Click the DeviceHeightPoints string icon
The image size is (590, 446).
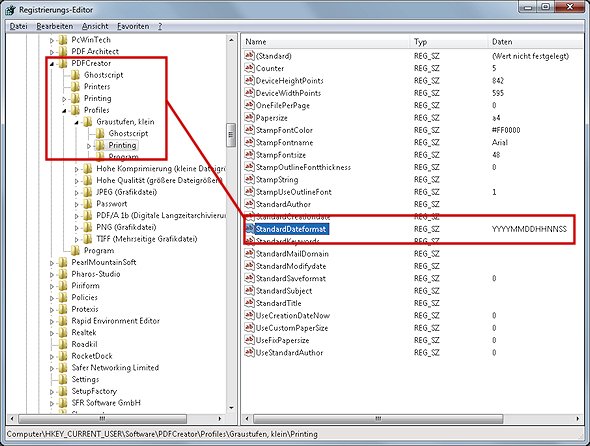pyautogui.click(x=249, y=81)
